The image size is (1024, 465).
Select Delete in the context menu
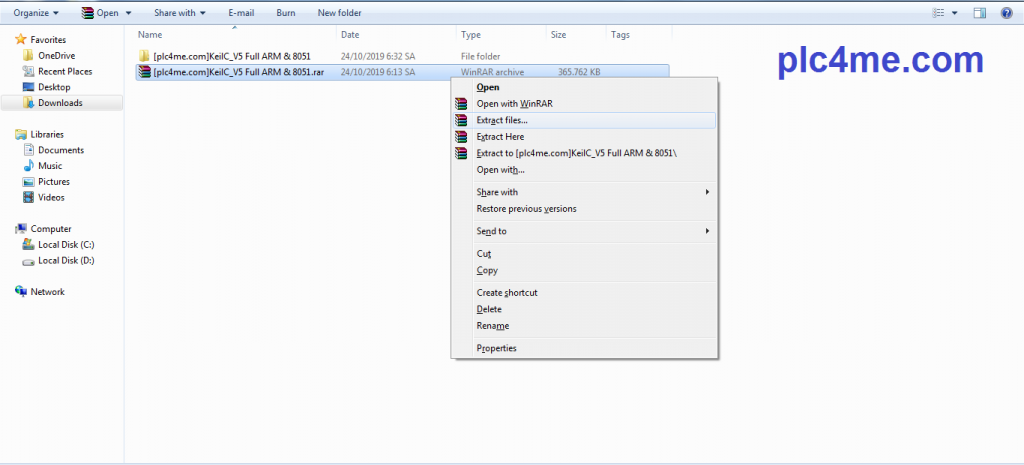tap(489, 309)
